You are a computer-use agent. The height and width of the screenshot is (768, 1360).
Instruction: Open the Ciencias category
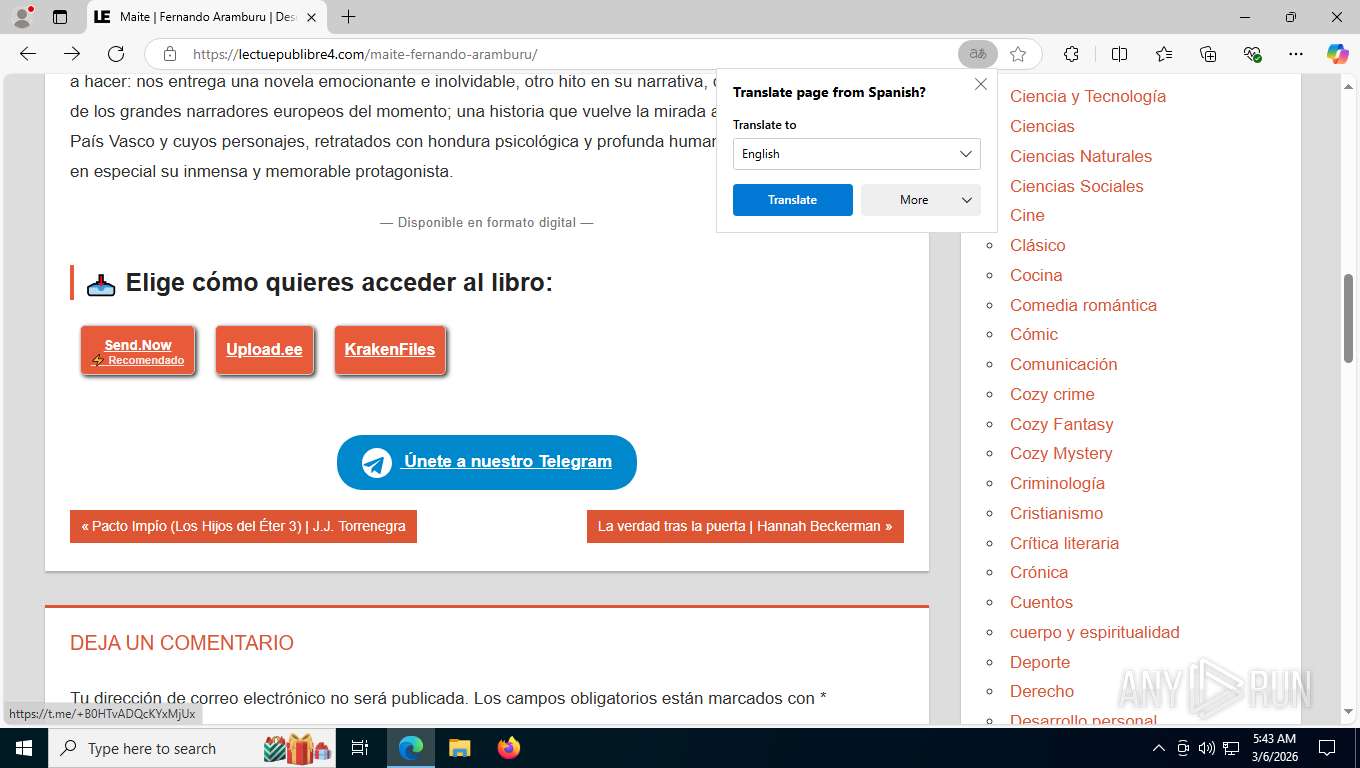coord(1042,126)
